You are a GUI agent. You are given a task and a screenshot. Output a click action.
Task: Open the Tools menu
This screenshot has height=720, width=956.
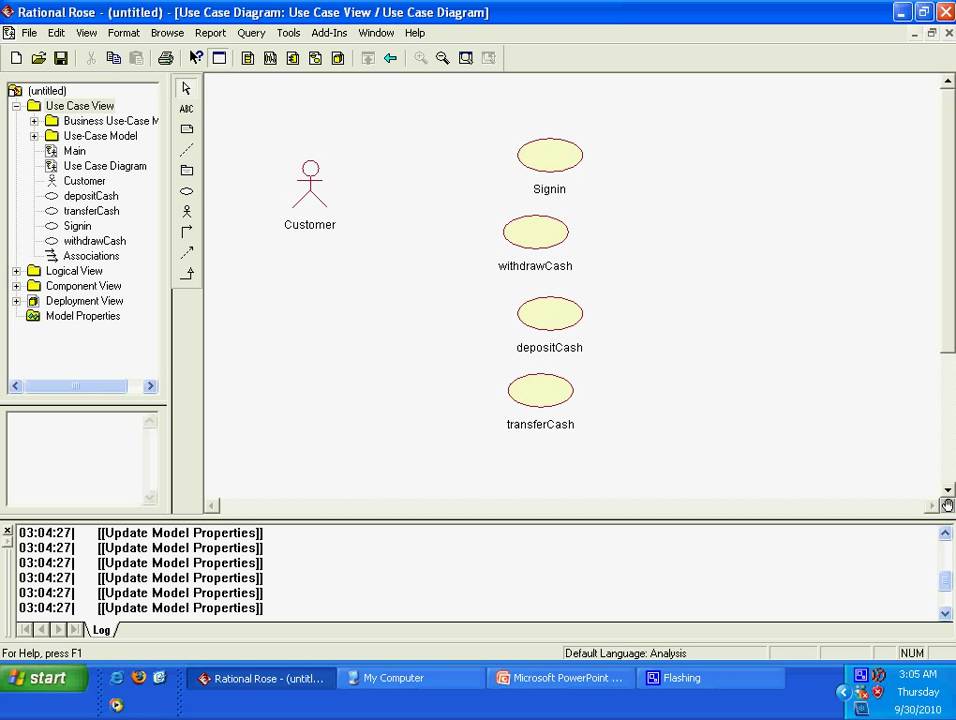288,33
